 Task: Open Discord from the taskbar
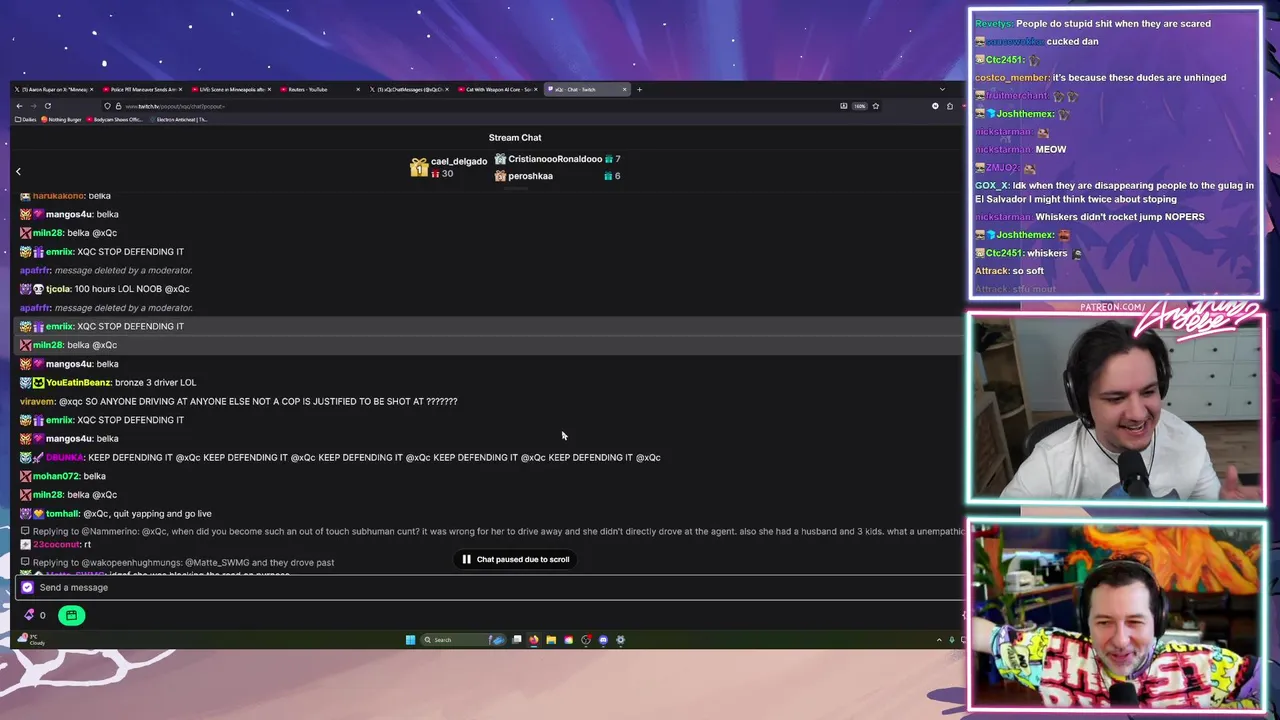pyautogui.click(x=603, y=640)
